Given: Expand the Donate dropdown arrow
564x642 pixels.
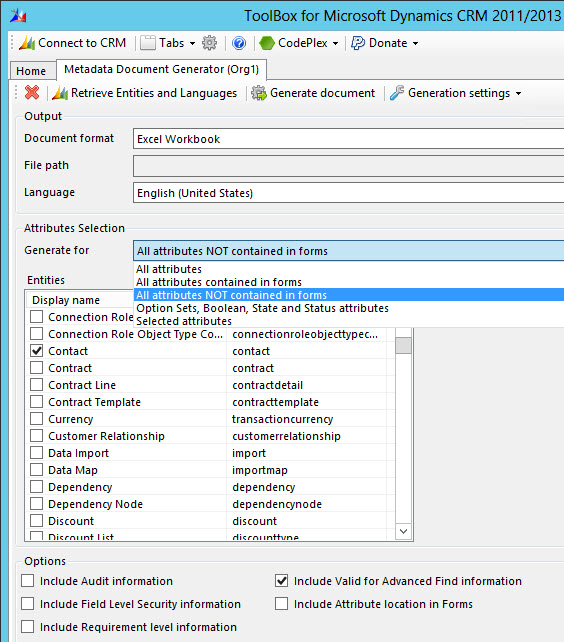Looking at the screenshot, I should pos(415,43).
